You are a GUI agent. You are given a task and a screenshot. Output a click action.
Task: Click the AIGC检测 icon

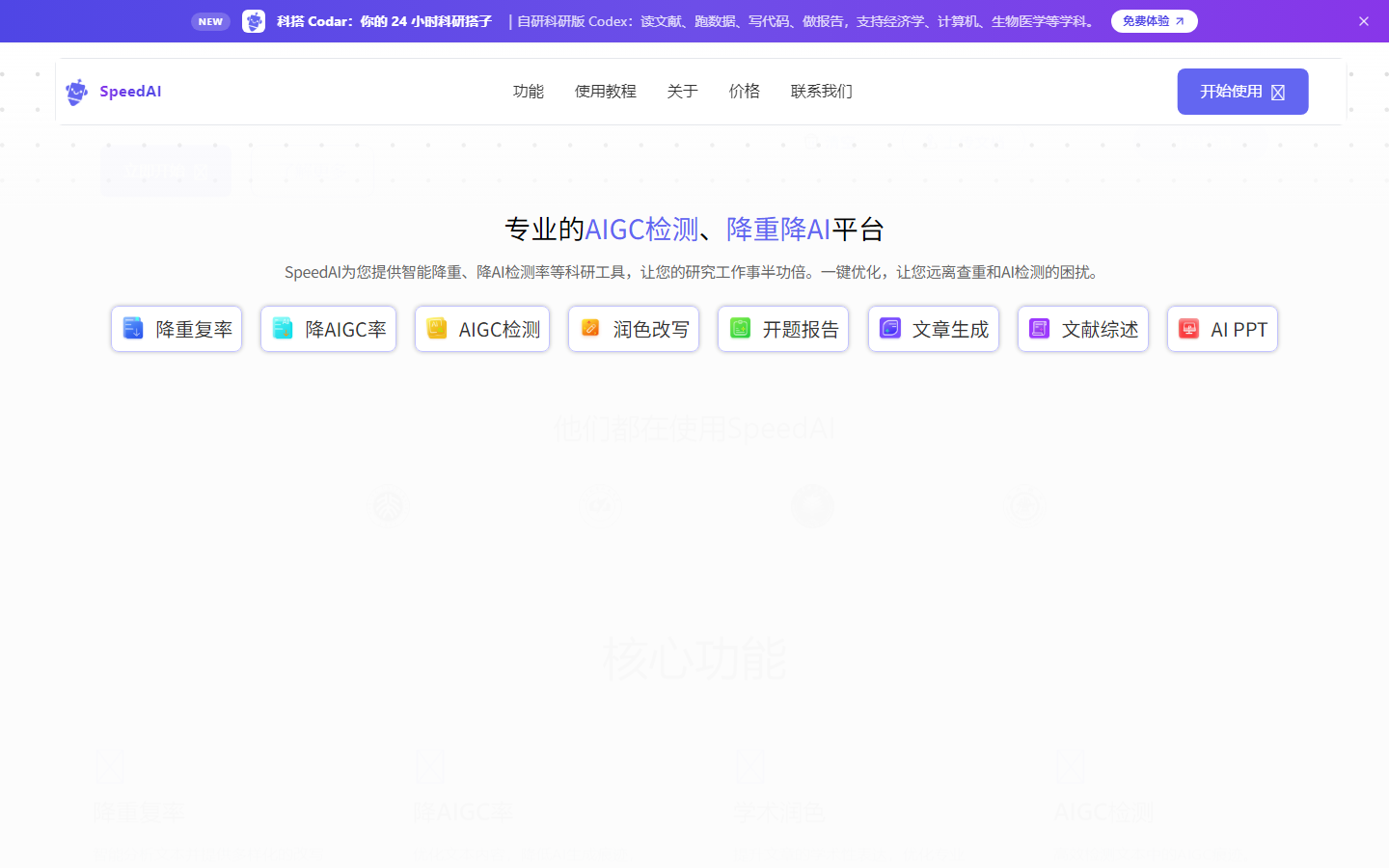[x=437, y=328]
